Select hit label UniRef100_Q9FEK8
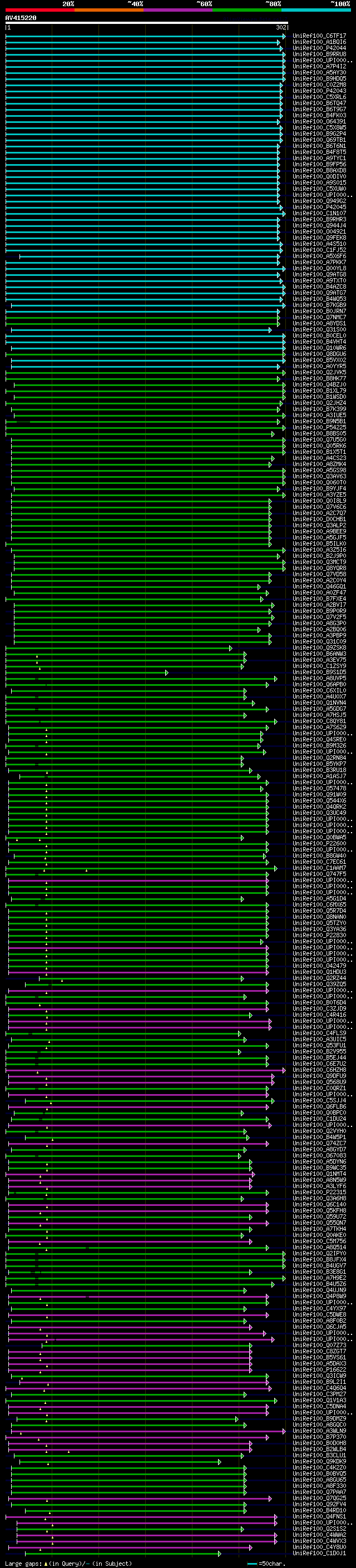This screenshot has height=1568, width=356. [319, 238]
